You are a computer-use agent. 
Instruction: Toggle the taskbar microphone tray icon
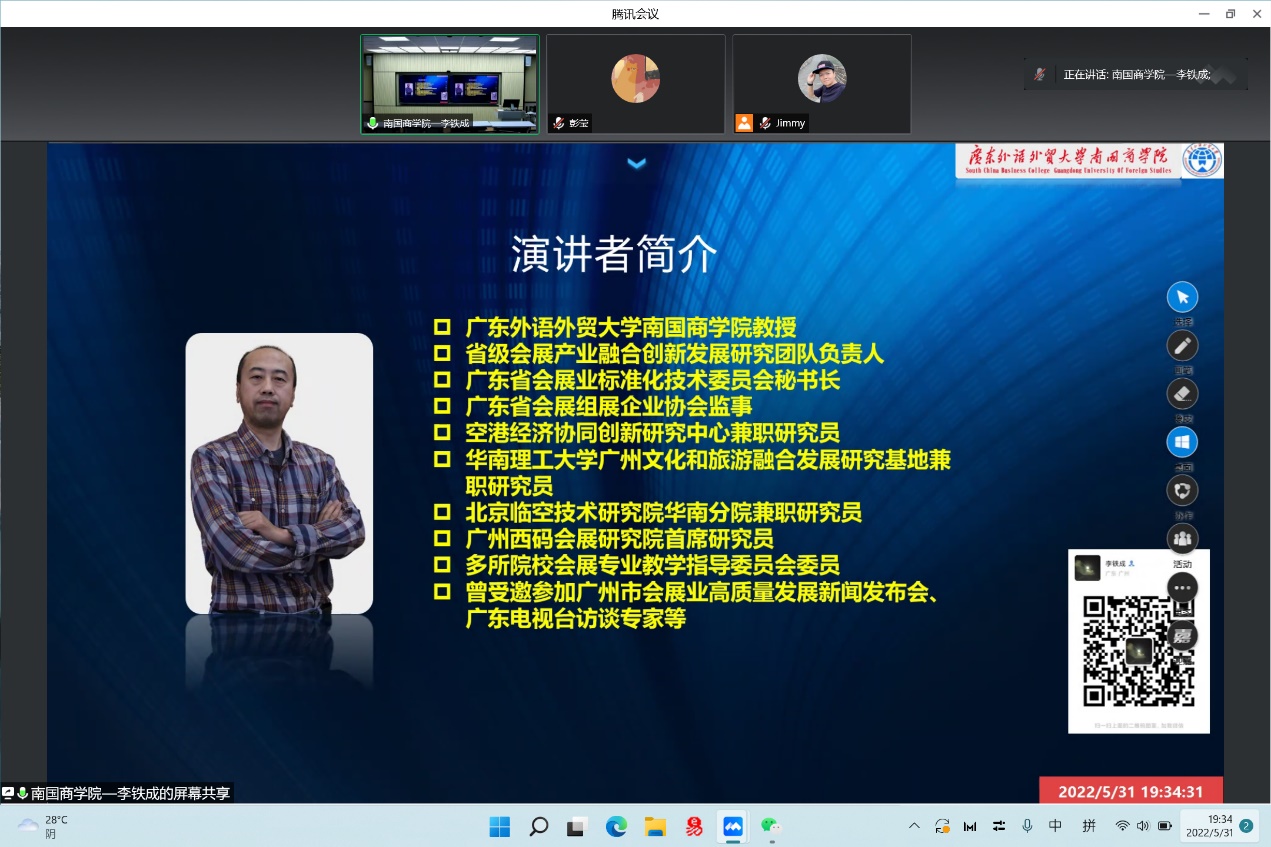click(x=1027, y=826)
